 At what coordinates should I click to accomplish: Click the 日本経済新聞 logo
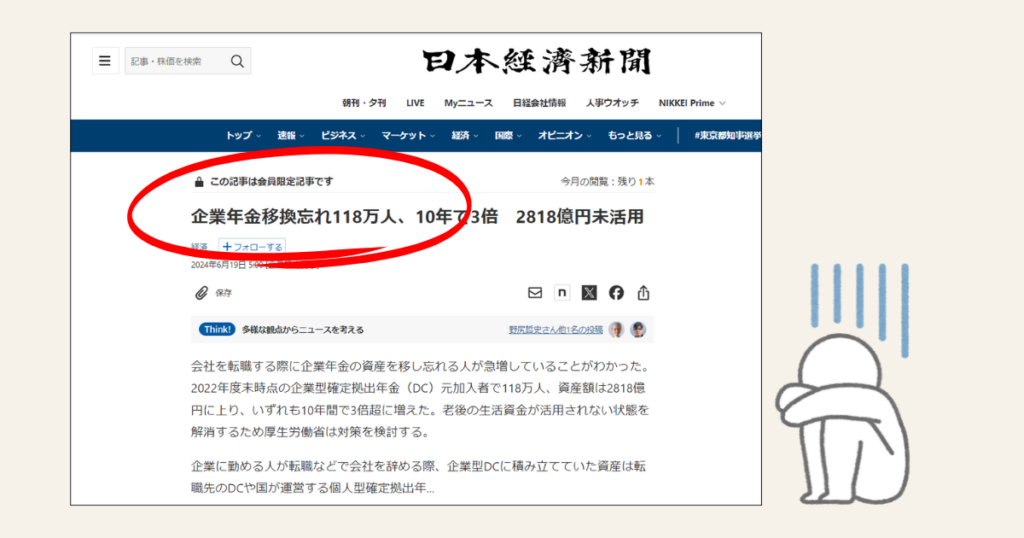(536, 62)
